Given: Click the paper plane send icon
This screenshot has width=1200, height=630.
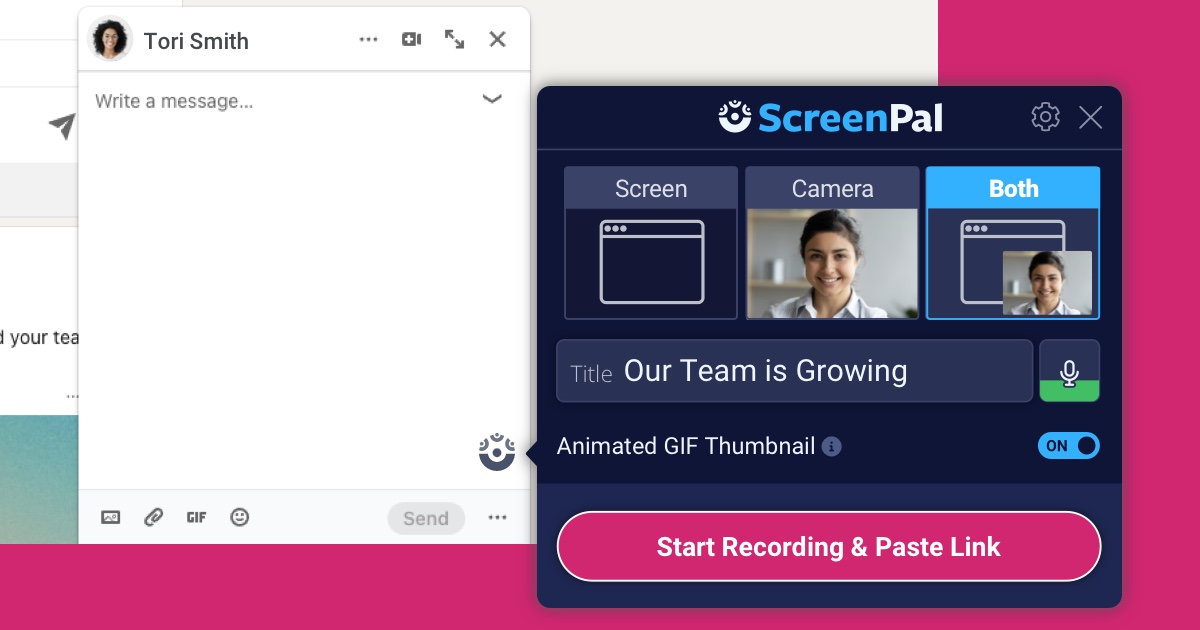Looking at the screenshot, I should (x=62, y=126).
